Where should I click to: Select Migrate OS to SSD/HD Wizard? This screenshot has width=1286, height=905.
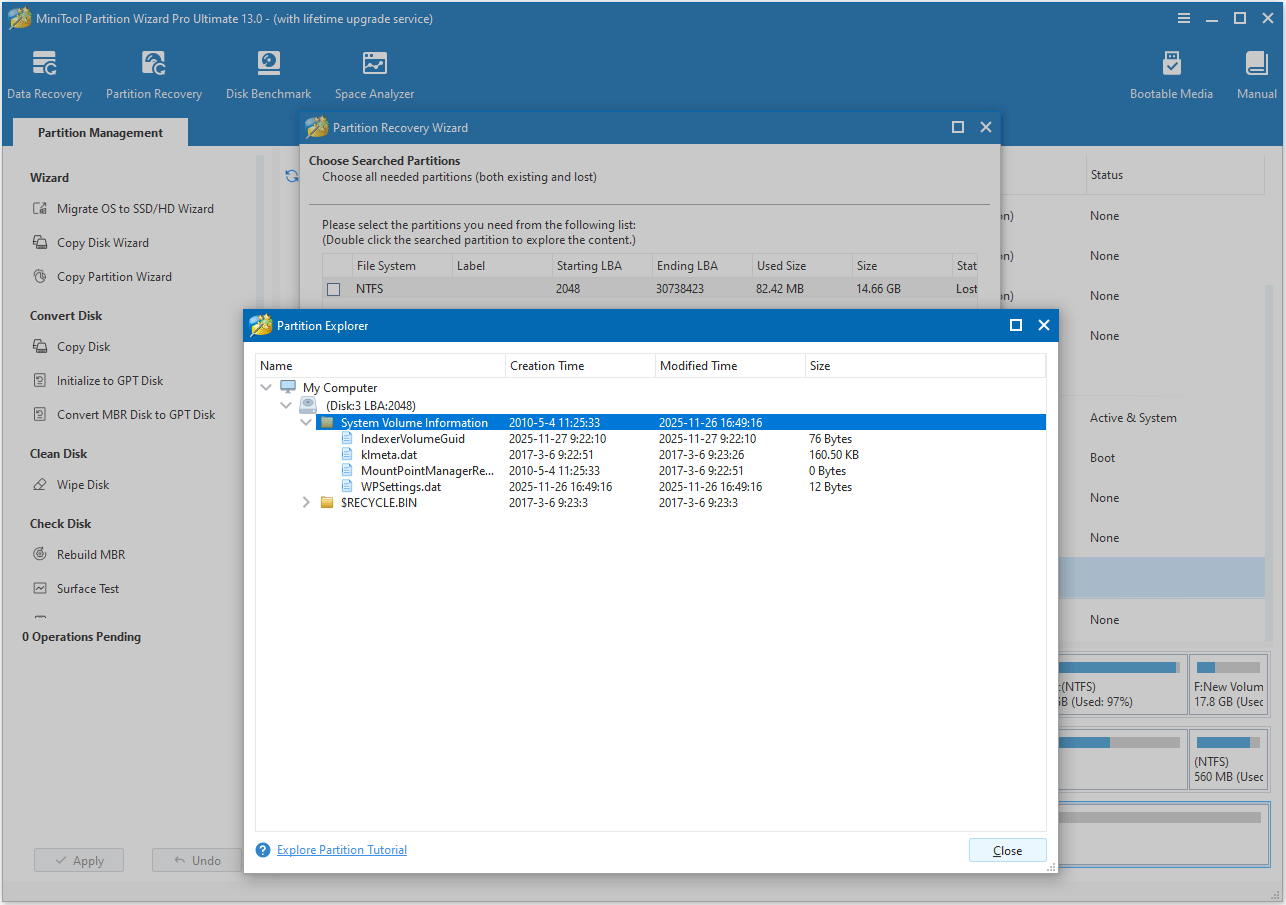(135, 209)
